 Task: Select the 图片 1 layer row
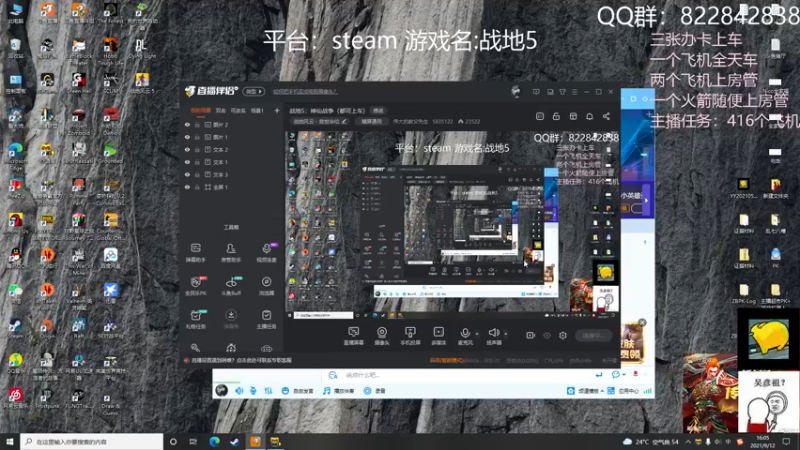(x=232, y=137)
